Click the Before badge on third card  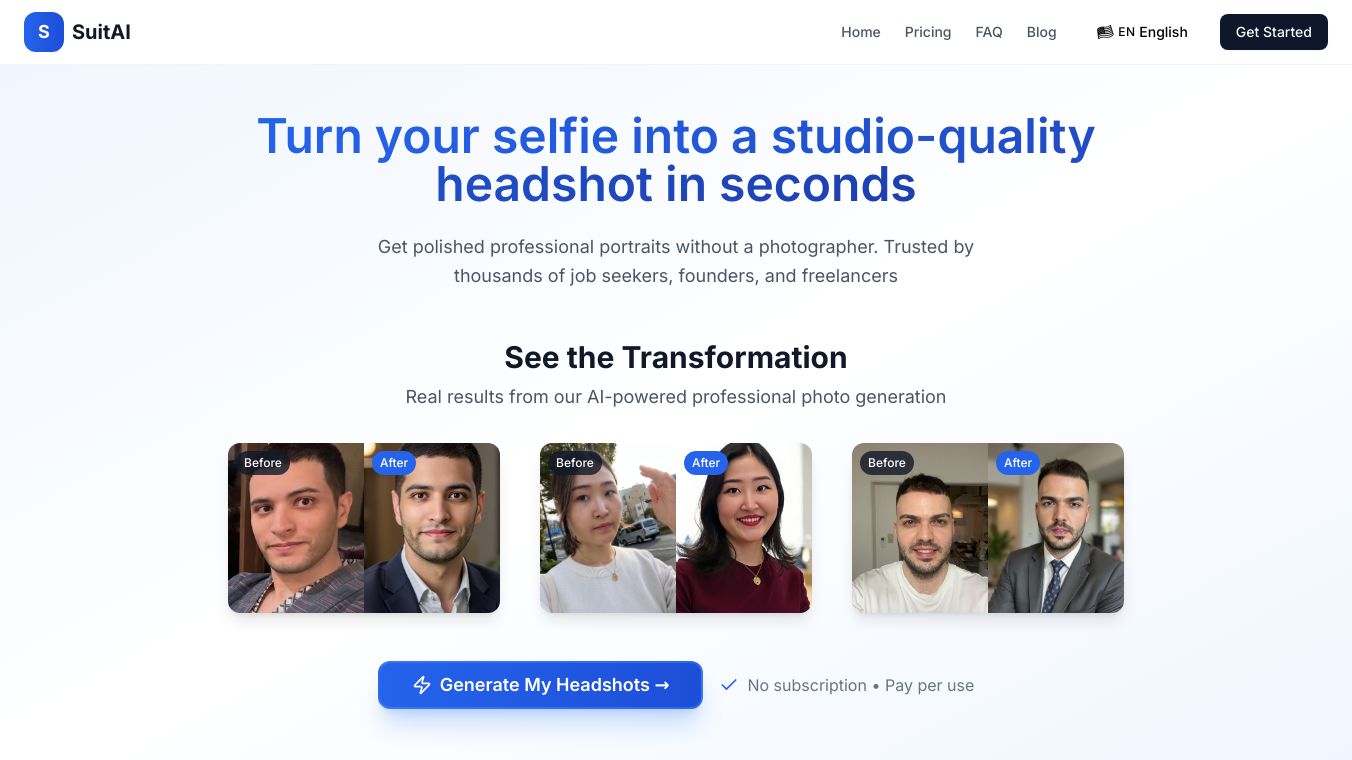[x=887, y=463]
